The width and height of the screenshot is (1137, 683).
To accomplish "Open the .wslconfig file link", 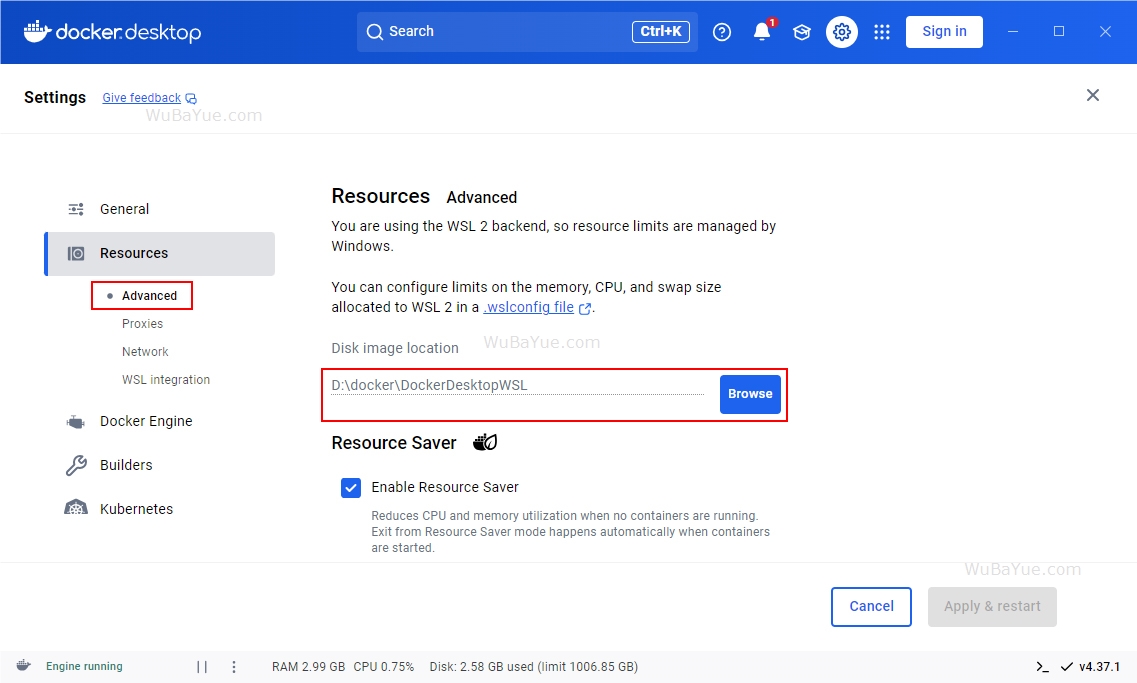I will [529, 307].
